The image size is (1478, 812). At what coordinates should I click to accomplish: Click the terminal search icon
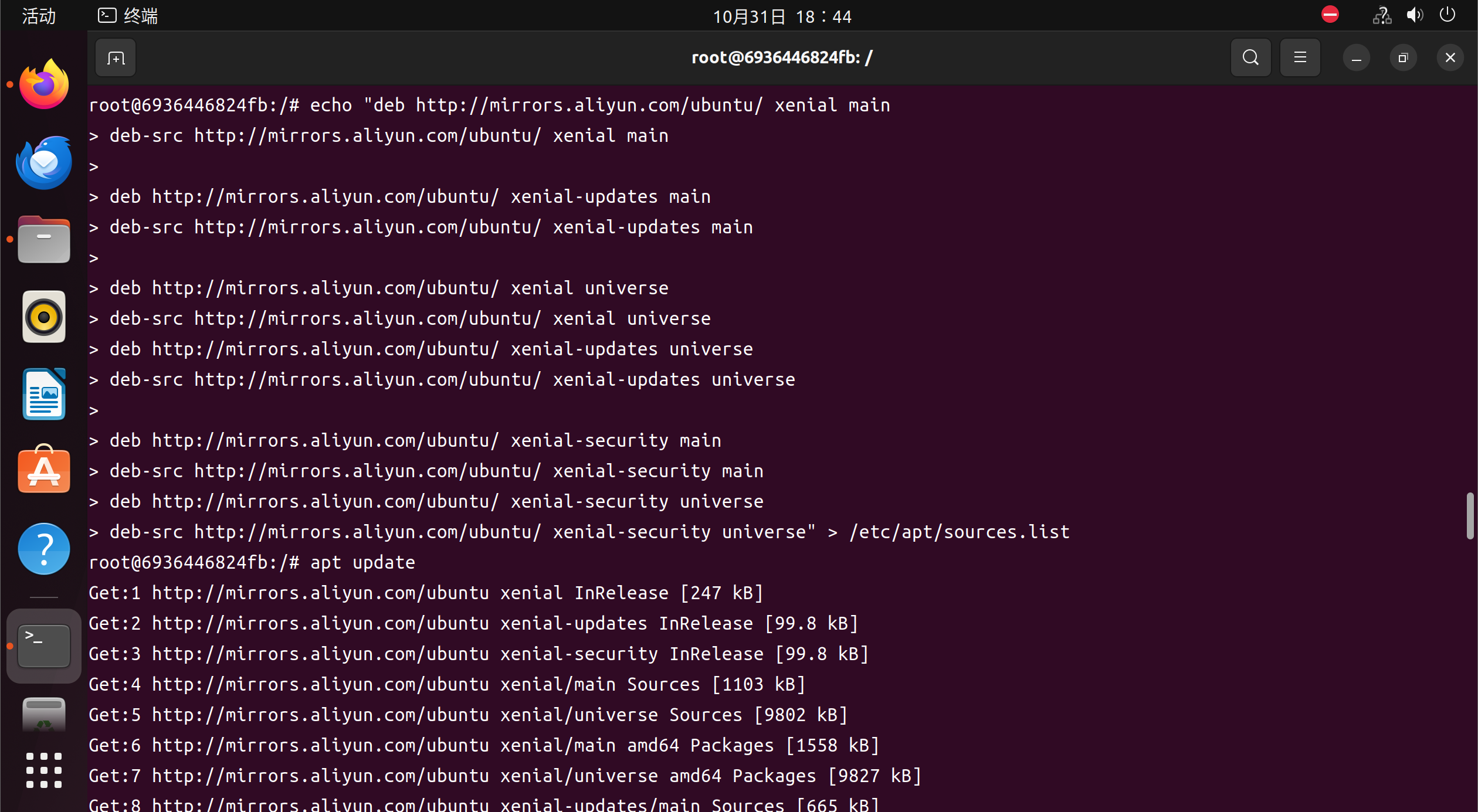pyautogui.click(x=1250, y=58)
